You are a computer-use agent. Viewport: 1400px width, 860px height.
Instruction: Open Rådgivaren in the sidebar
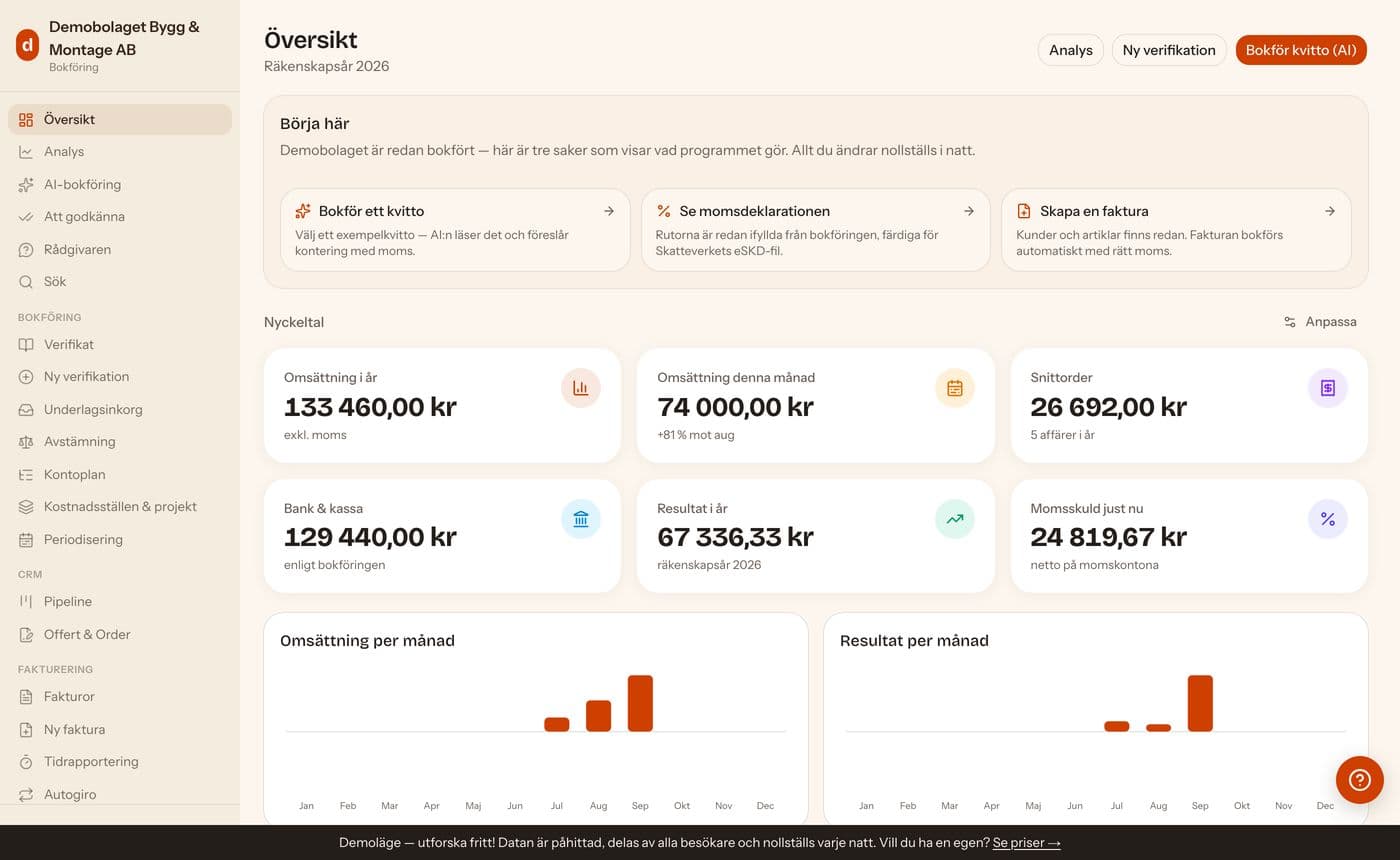(120, 249)
